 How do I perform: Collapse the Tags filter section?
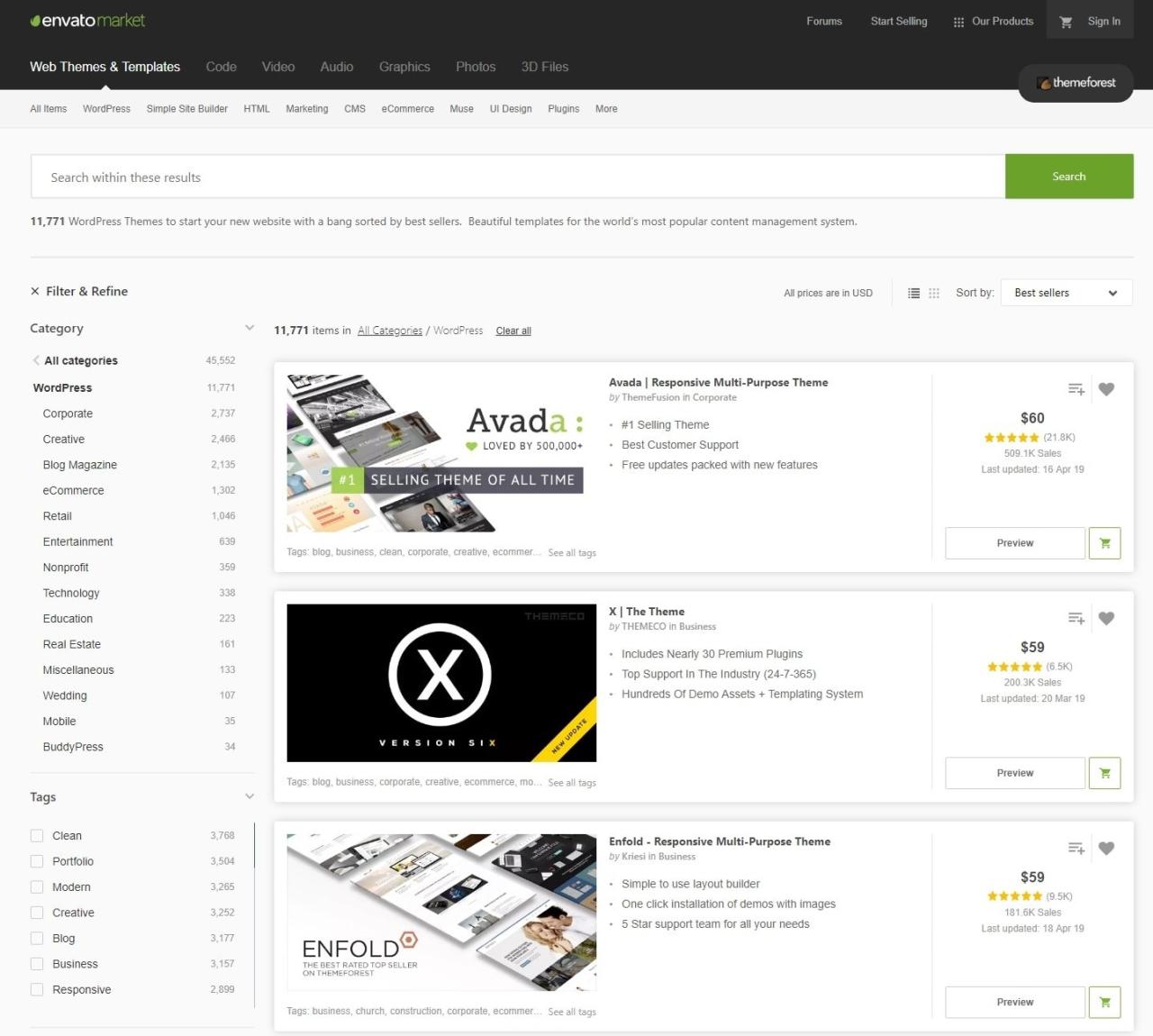(x=250, y=796)
